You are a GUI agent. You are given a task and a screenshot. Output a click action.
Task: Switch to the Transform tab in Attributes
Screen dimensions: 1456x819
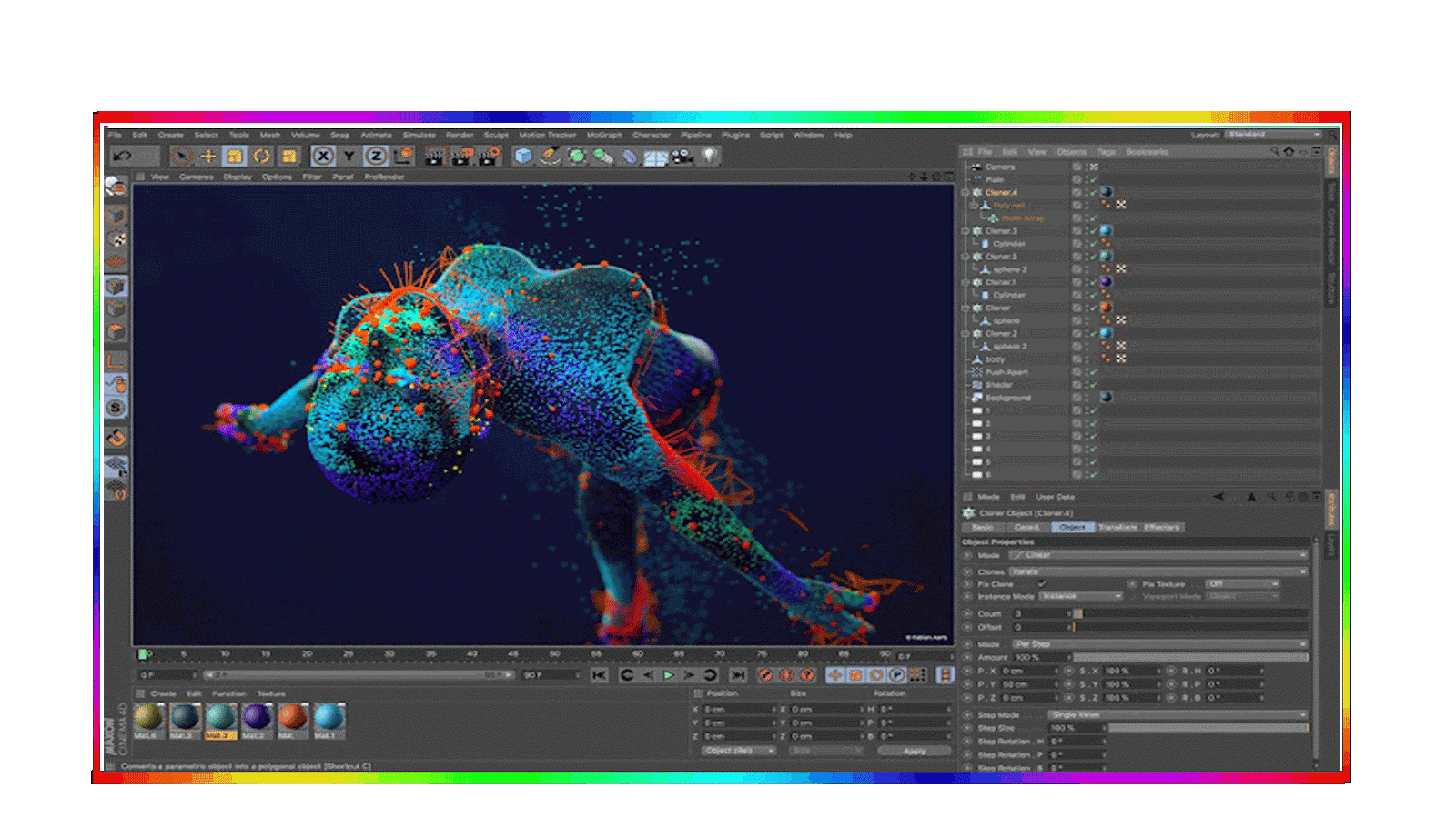[x=1117, y=527]
